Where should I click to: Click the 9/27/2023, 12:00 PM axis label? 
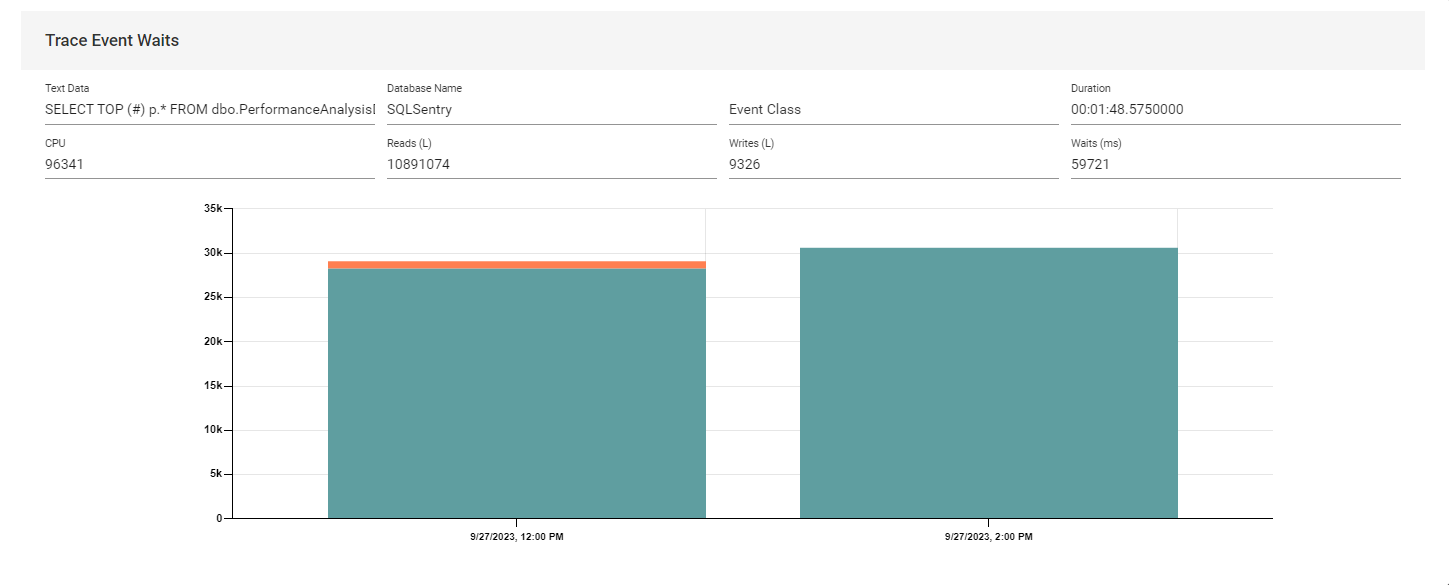[x=516, y=537]
